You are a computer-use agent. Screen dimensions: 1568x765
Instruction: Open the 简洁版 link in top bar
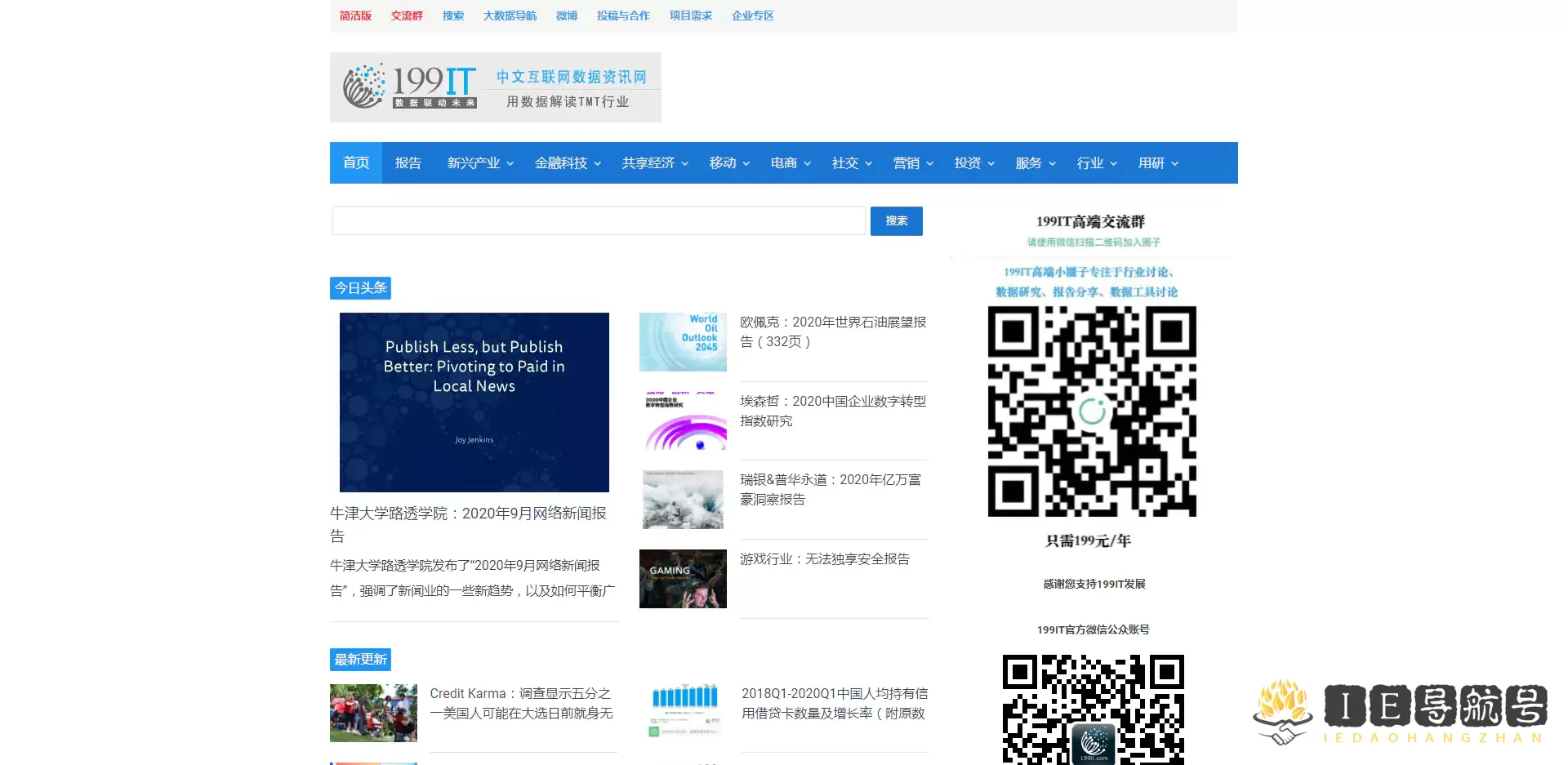click(355, 16)
